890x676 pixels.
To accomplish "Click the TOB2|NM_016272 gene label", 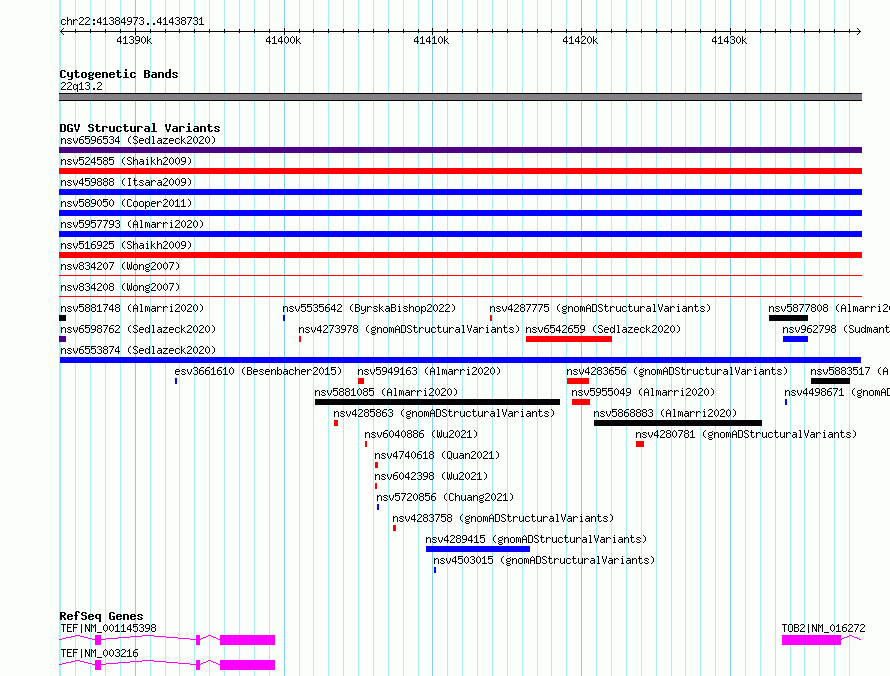I will click(x=824, y=628).
